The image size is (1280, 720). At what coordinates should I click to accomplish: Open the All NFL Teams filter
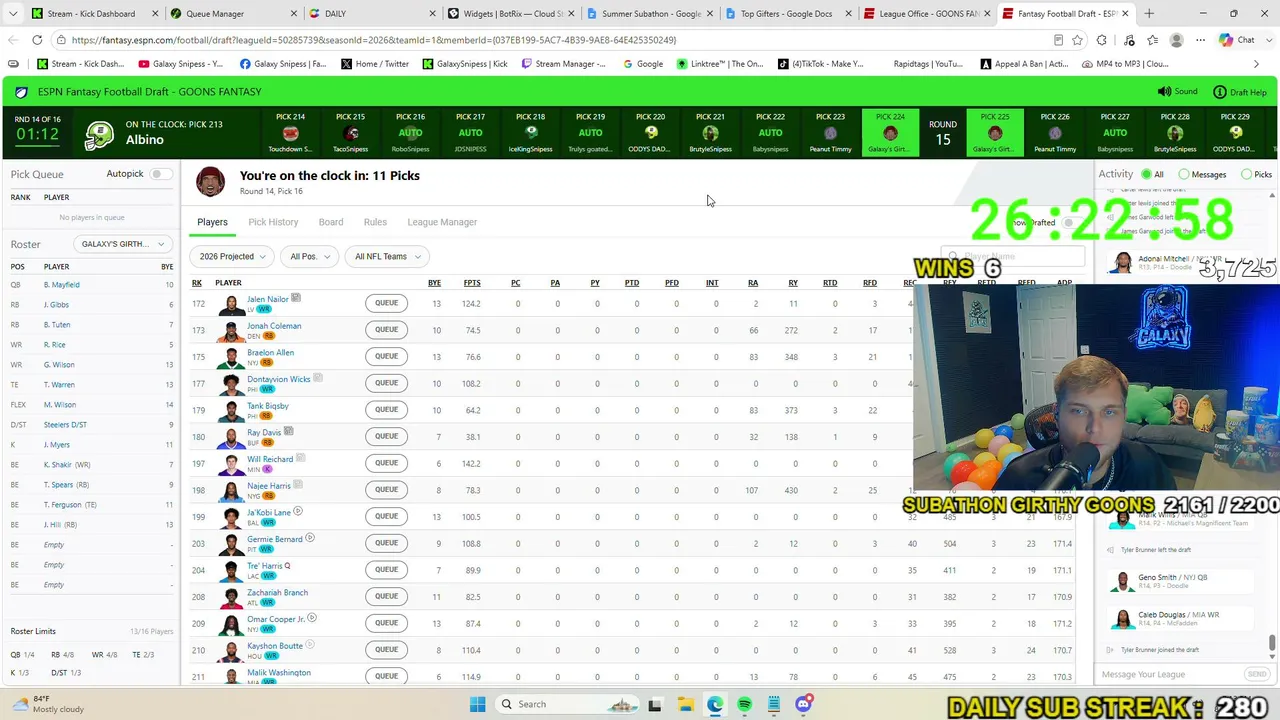[386, 257]
